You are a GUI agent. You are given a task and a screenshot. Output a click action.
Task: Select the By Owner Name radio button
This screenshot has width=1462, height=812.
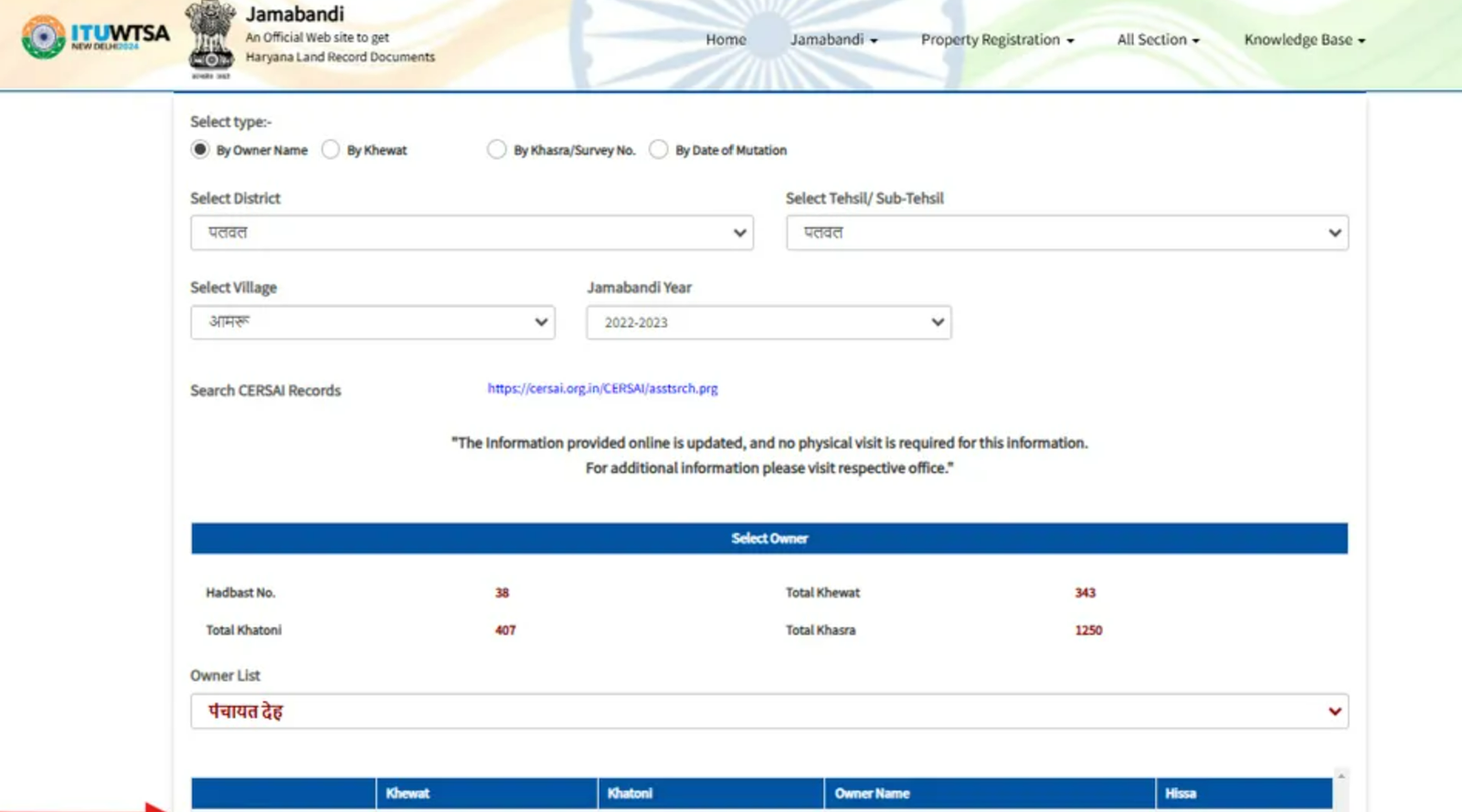[x=200, y=150]
